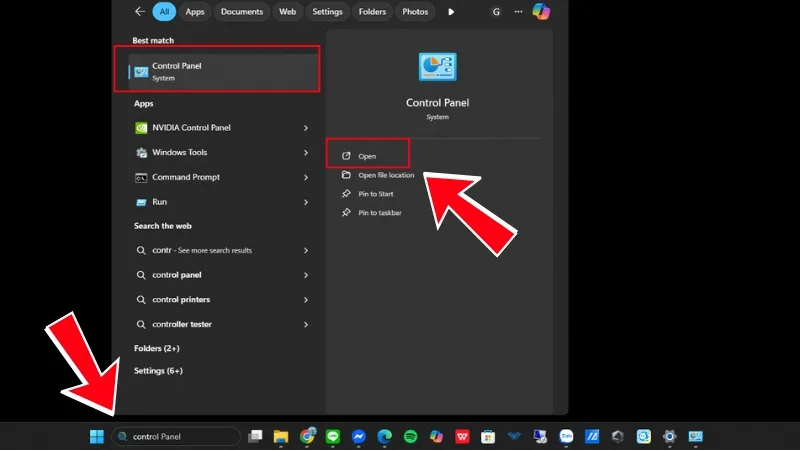Switch to the Documents filter tab
The image size is (800, 450).
point(241,12)
